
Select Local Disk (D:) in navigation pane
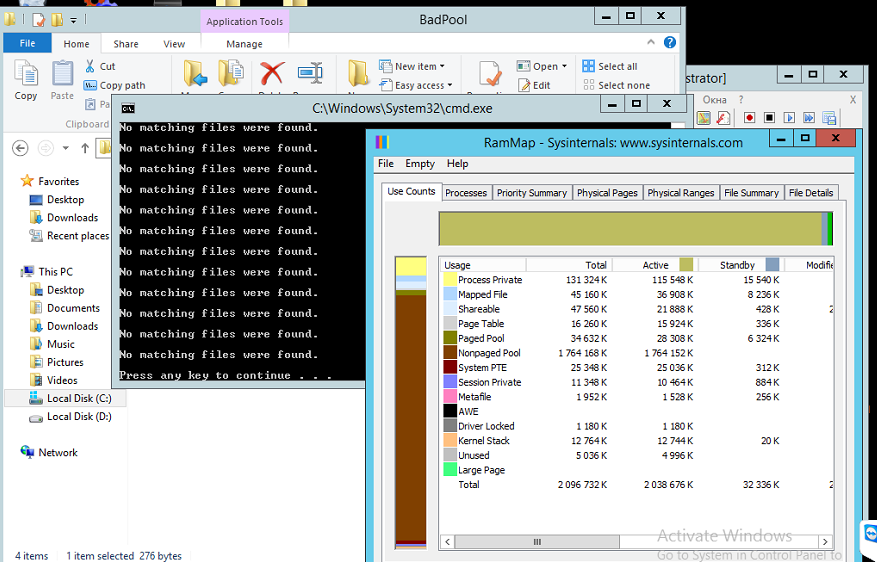point(78,417)
